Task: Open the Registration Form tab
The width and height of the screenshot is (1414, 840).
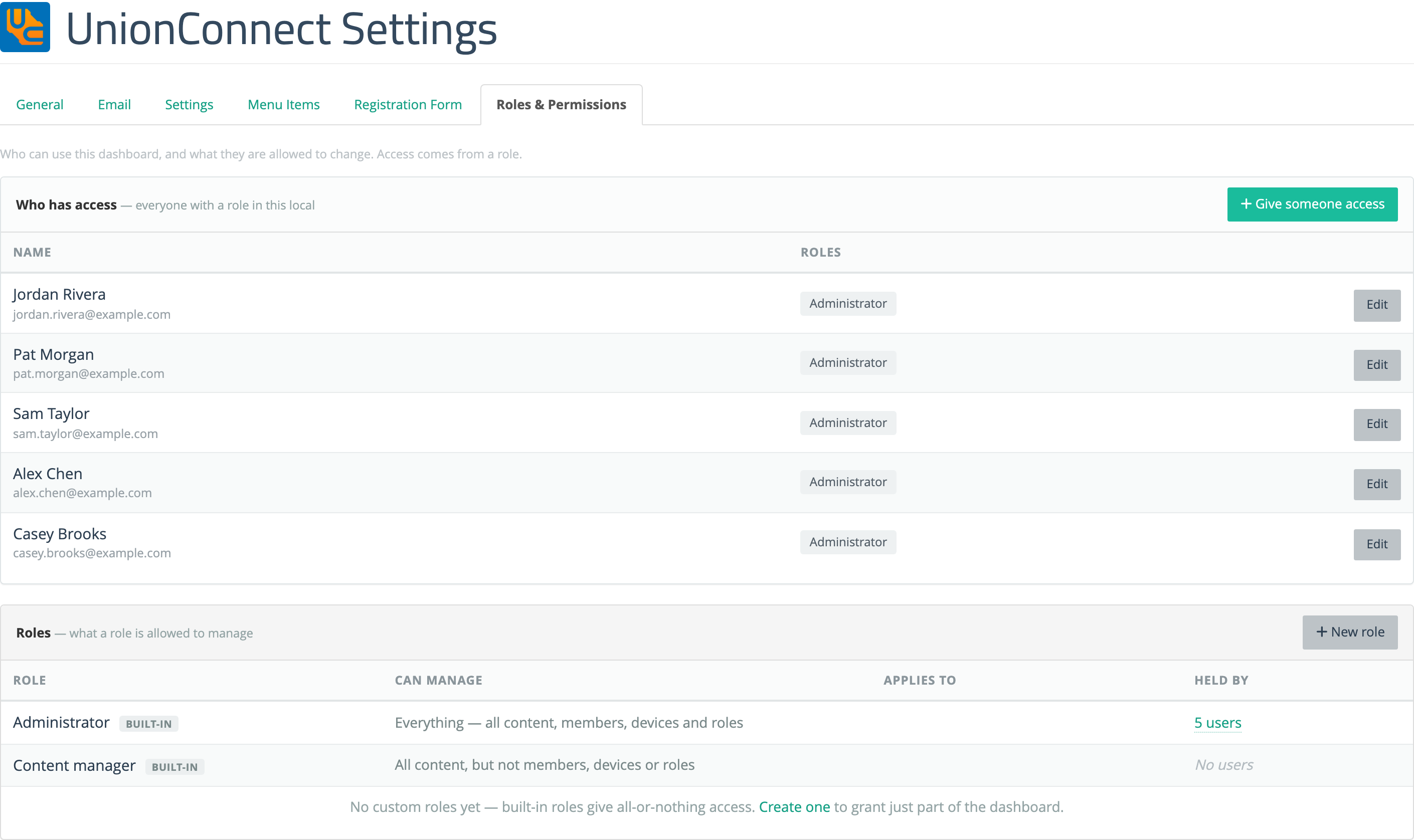Action: point(408,105)
